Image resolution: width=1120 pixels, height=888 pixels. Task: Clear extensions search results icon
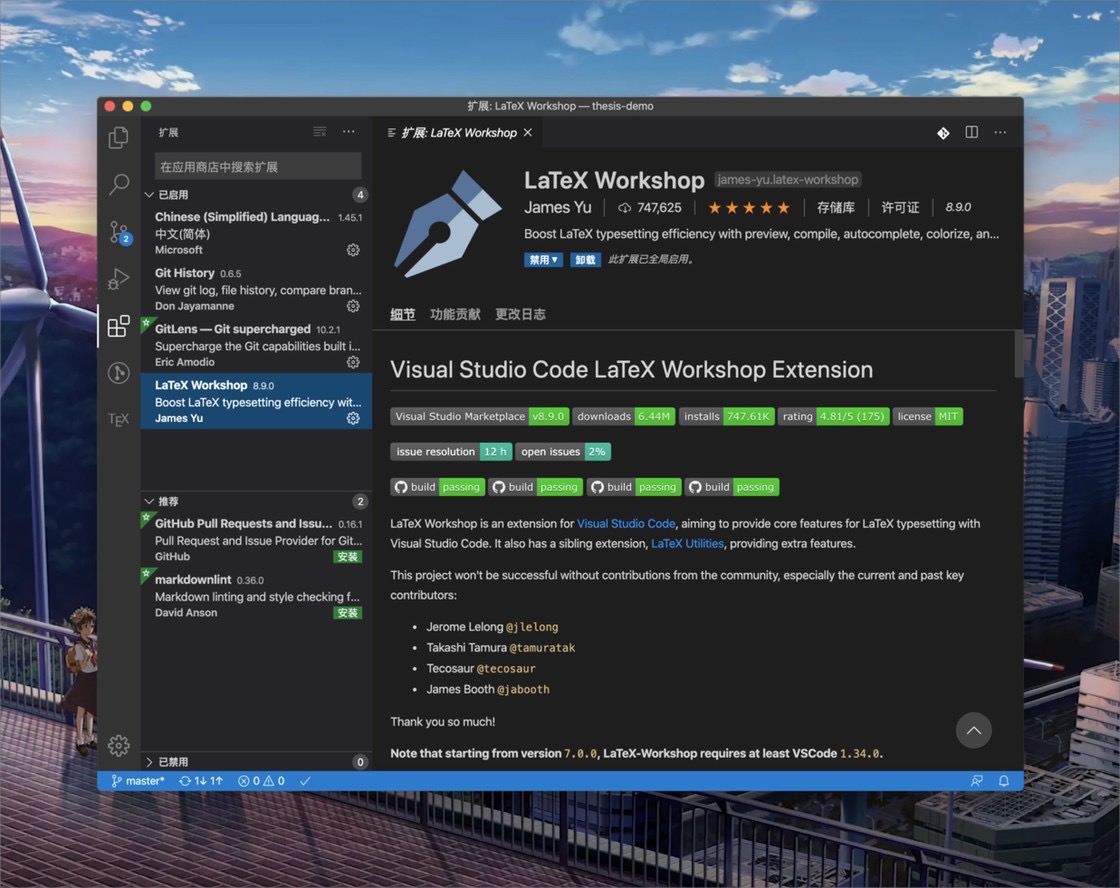point(319,131)
